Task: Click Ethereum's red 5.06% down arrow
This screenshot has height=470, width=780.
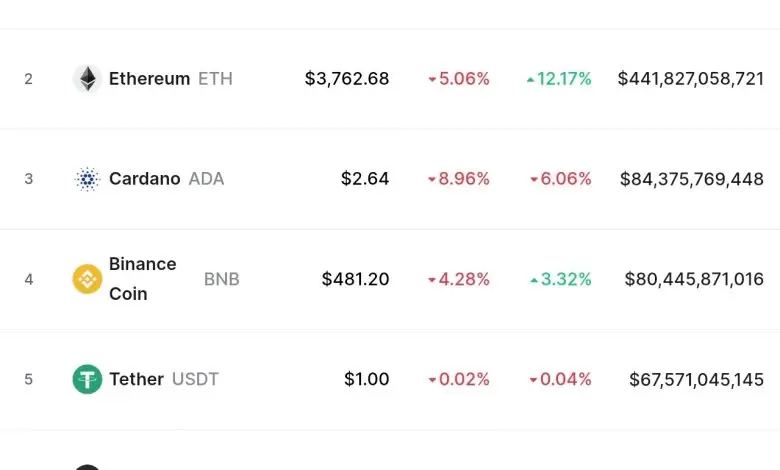Action: click(x=432, y=80)
